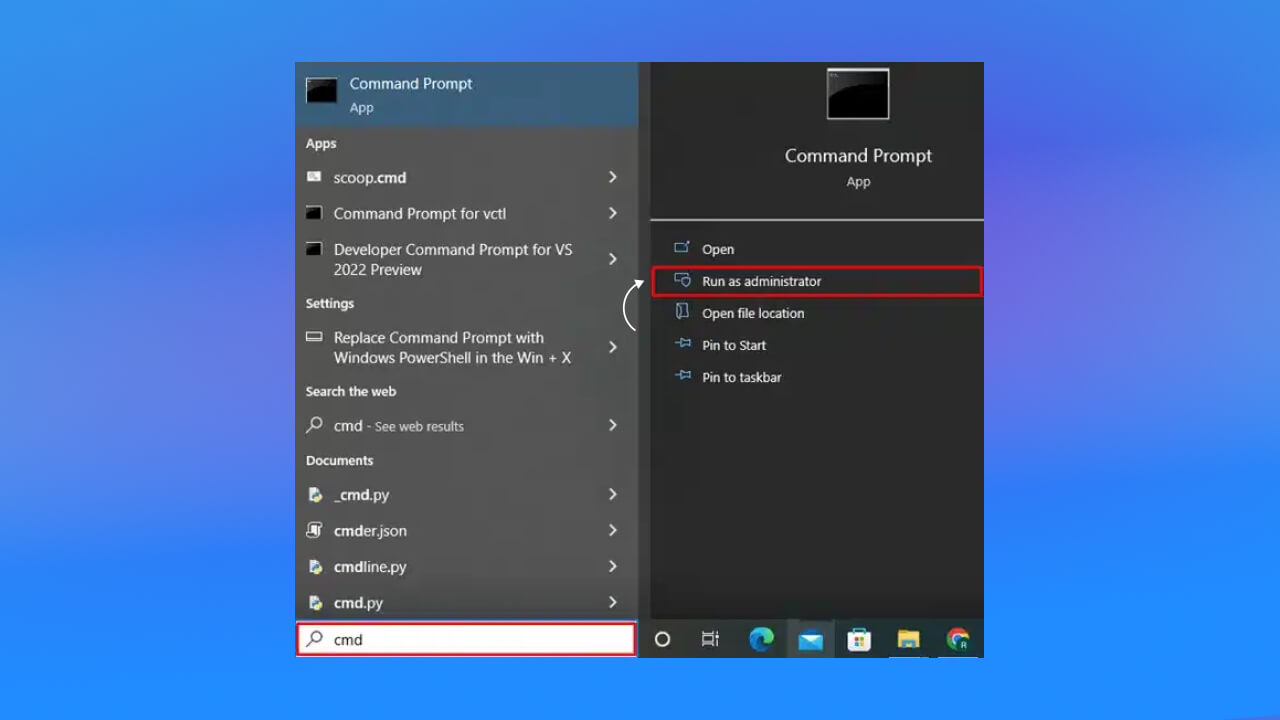Expand Command Prompt for vctl chevron

[x=613, y=213]
